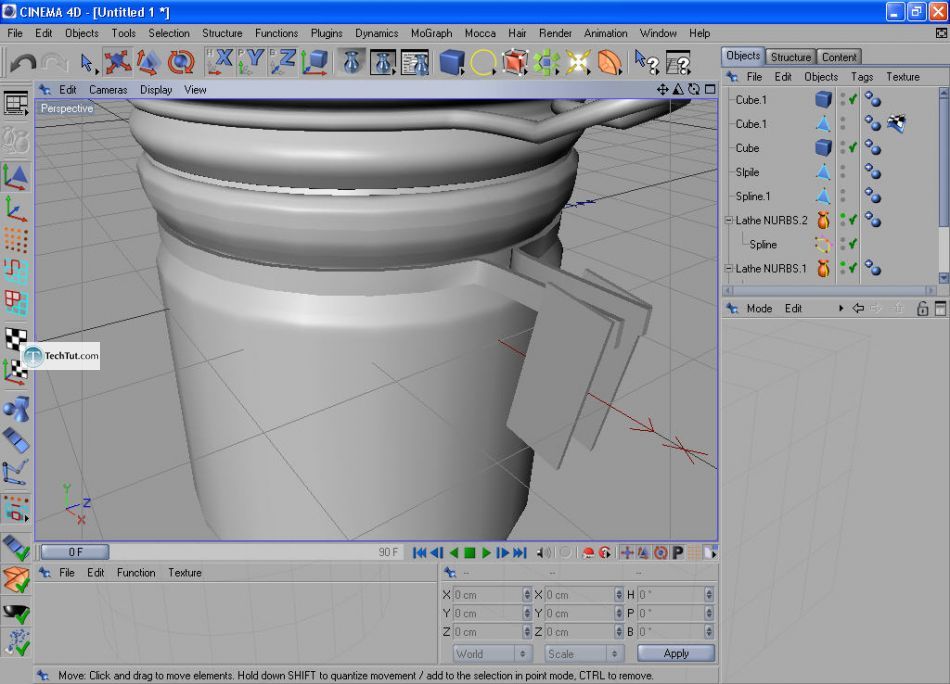Screen dimensions: 950x684
Task: Add a Bend deformer object
Action: (x=610, y=62)
